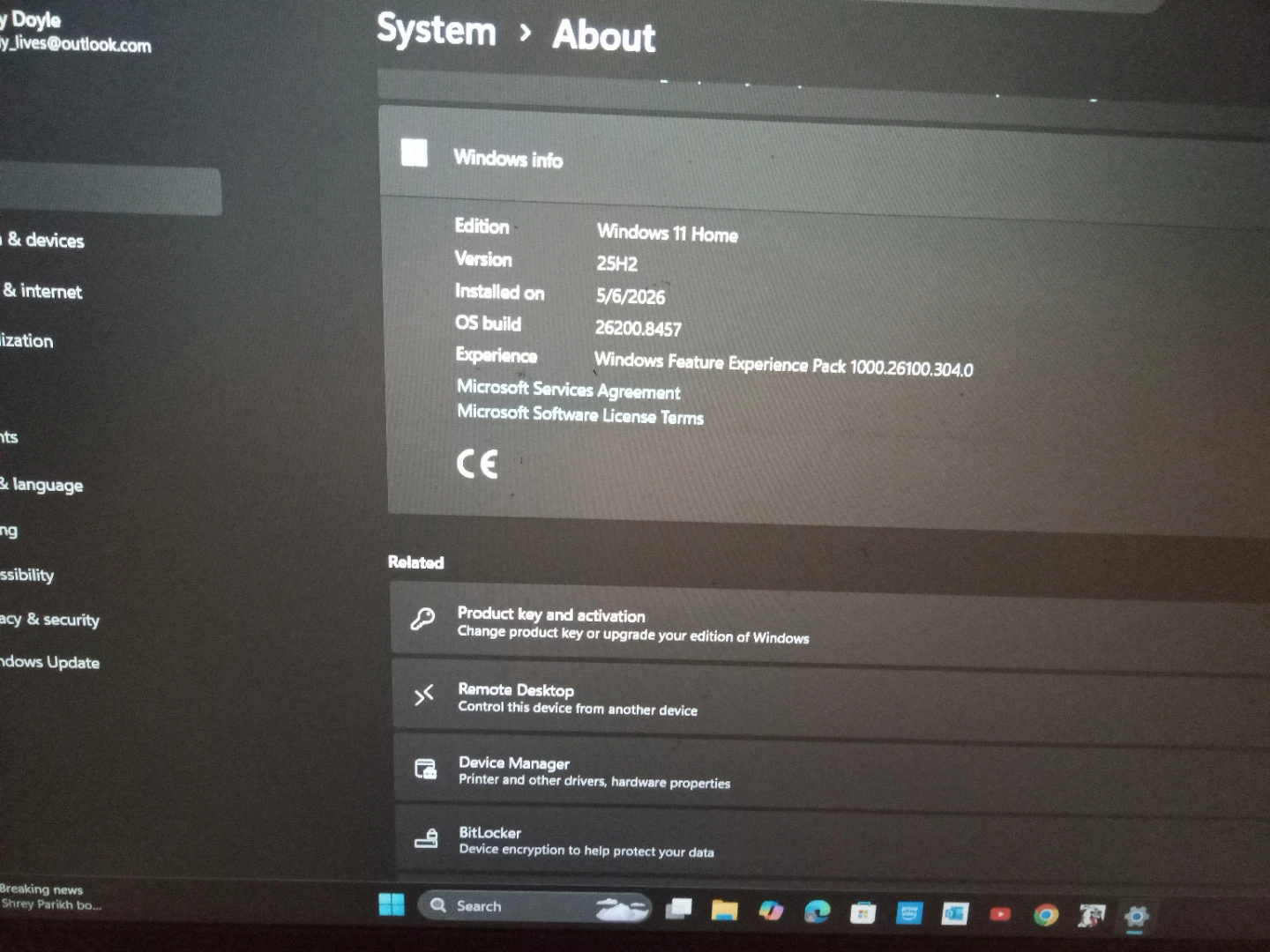
Task: Click the BitLocker lock icon
Action: 427,837
